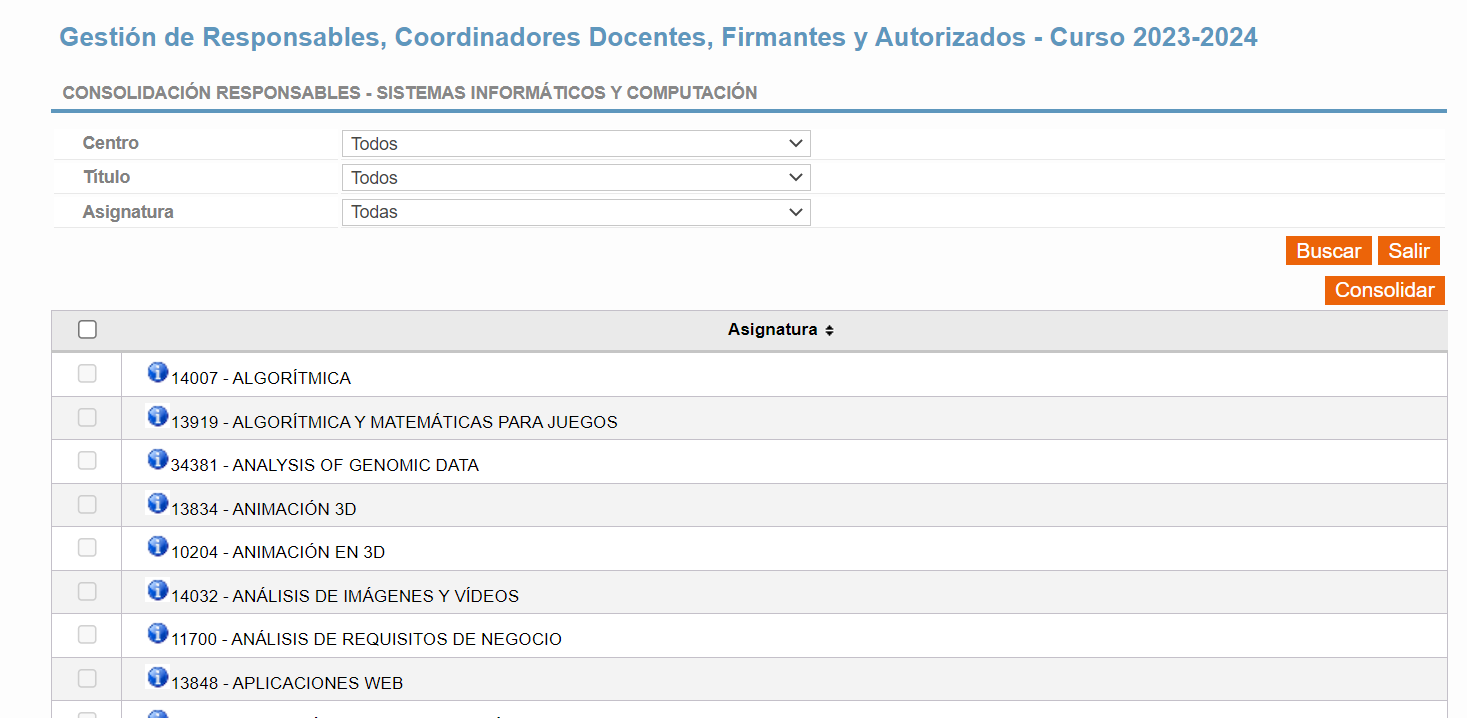
Task: Click info icon beside ALGORÍTMICA Y MATEMÁTICAS PARA JUEGOS
Action: (x=158, y=416)
